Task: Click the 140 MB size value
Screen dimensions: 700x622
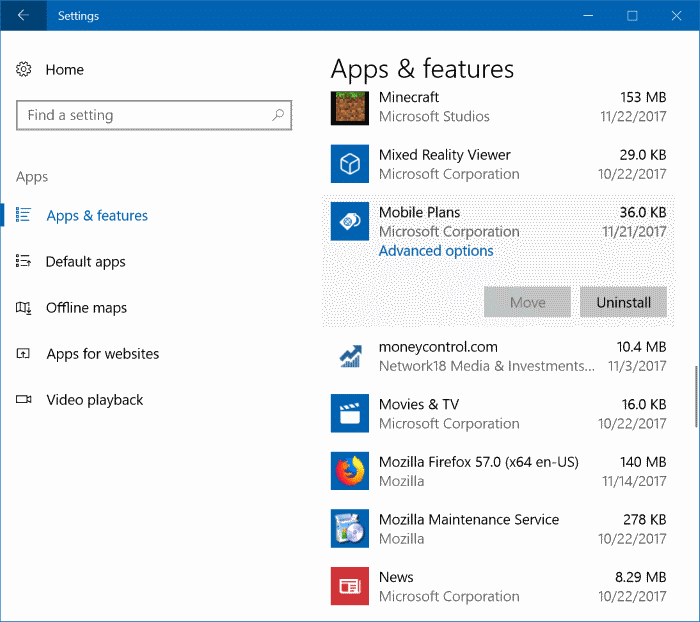Action: 643,462
